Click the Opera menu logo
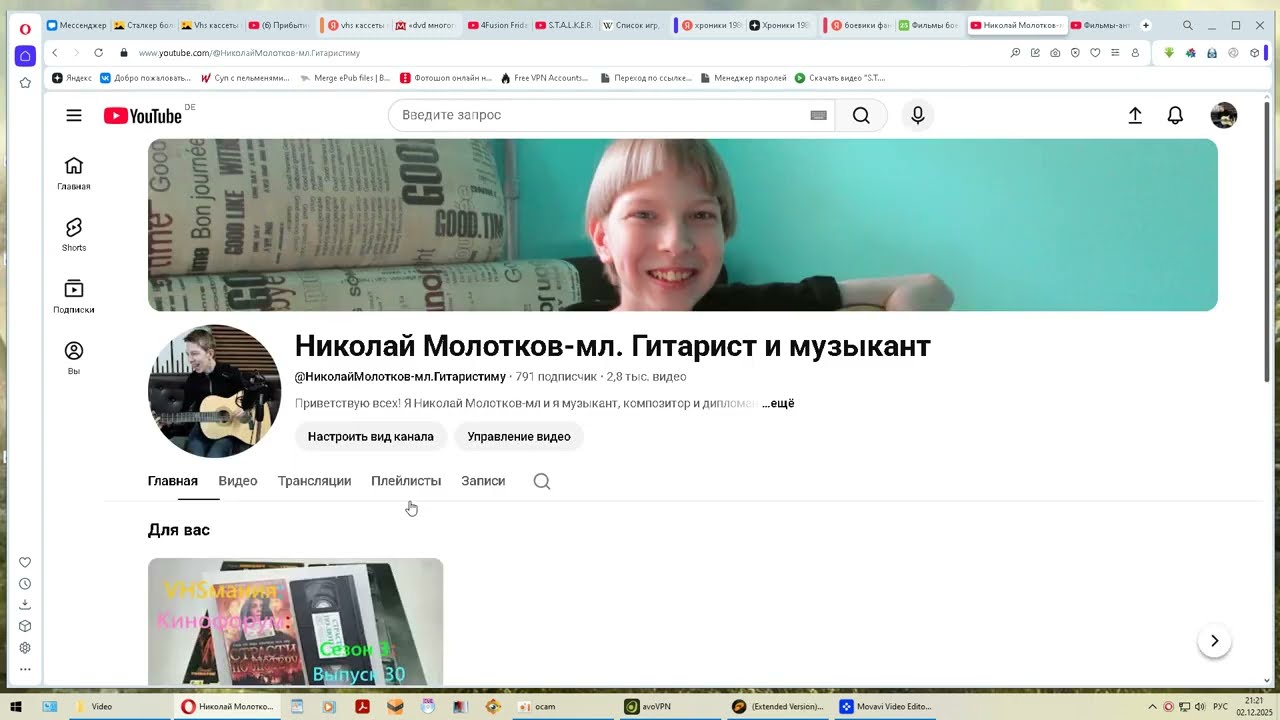This screenshot has width=1280, height=720. (25, 28)
